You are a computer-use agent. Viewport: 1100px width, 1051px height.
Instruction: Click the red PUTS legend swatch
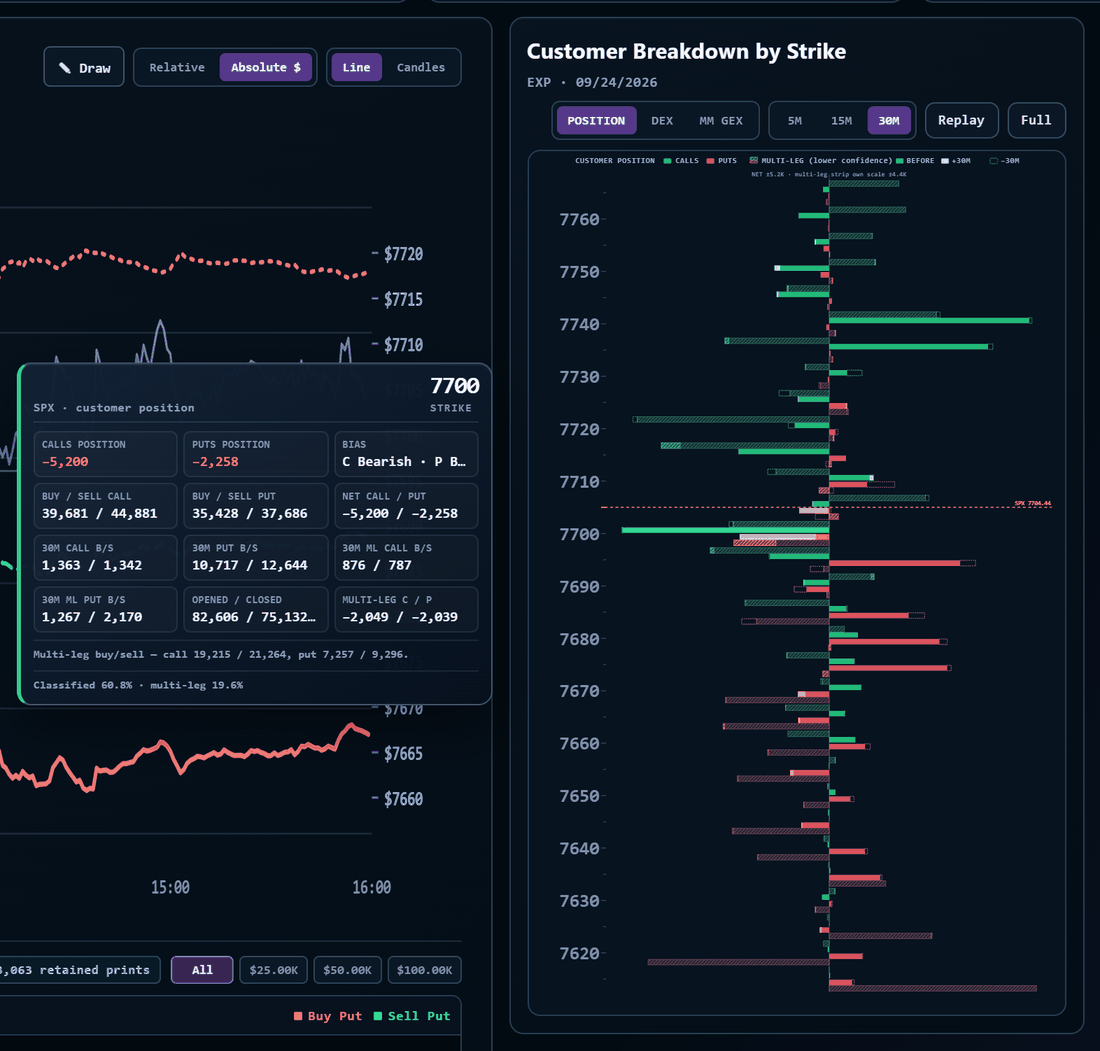711,161
